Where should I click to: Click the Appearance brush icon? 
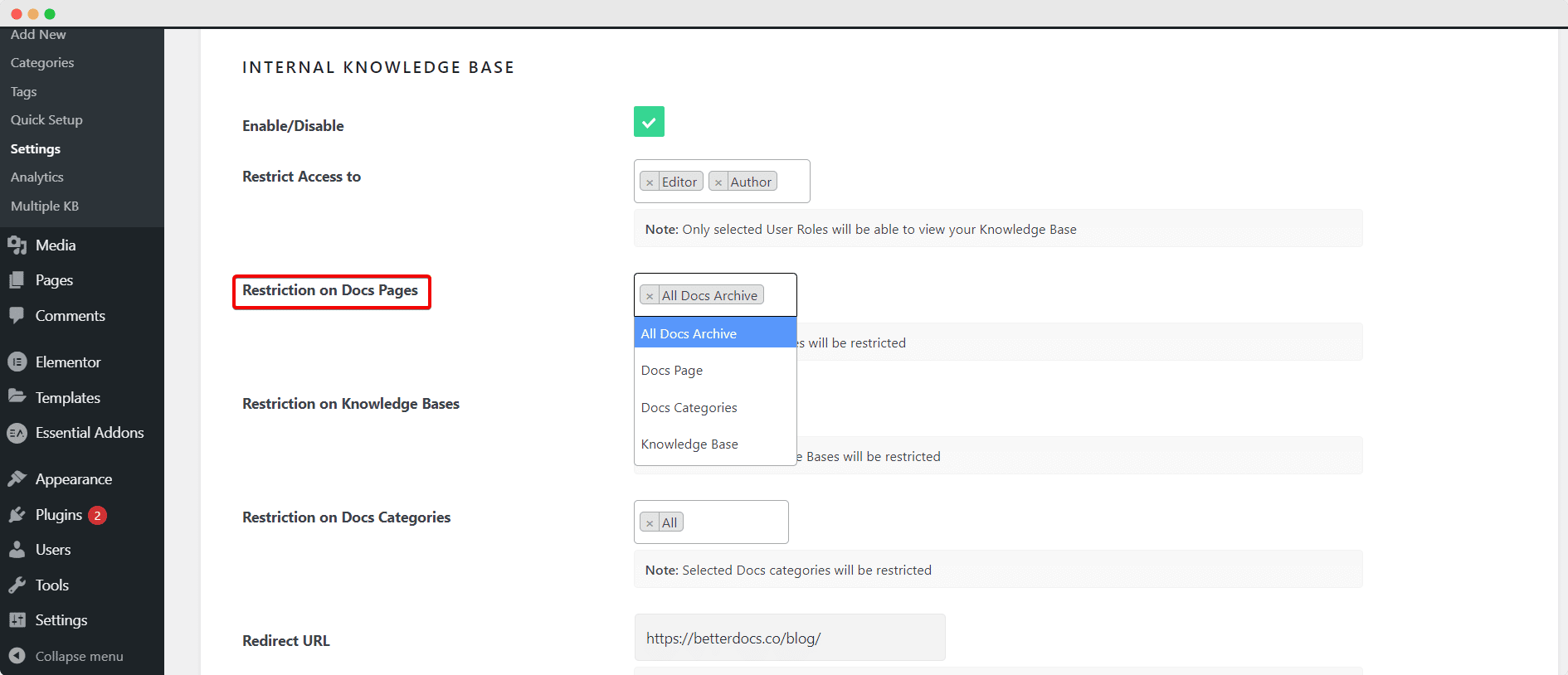pos(17,479)
